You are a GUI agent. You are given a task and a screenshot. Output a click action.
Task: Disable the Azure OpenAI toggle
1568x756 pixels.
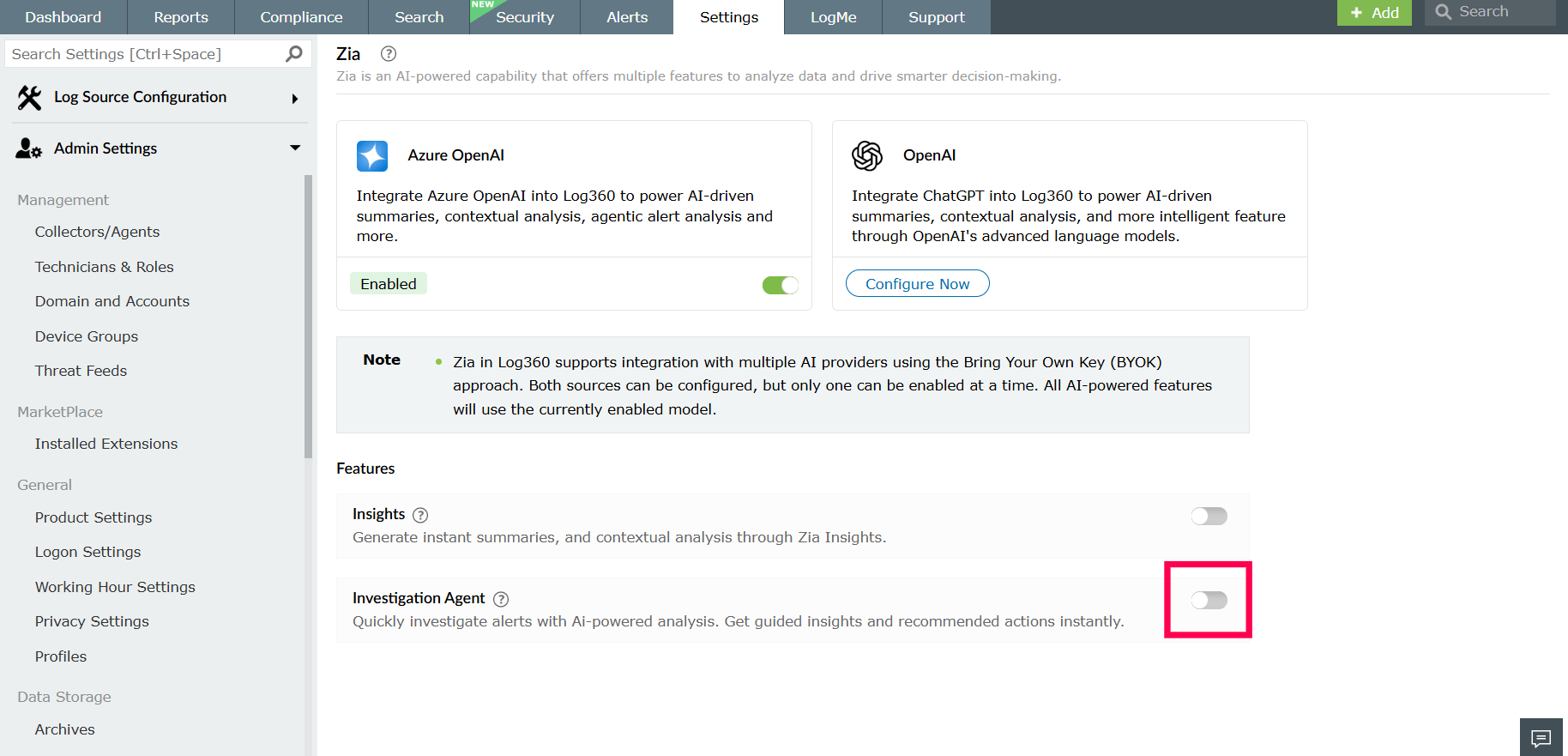pos(781,285)
